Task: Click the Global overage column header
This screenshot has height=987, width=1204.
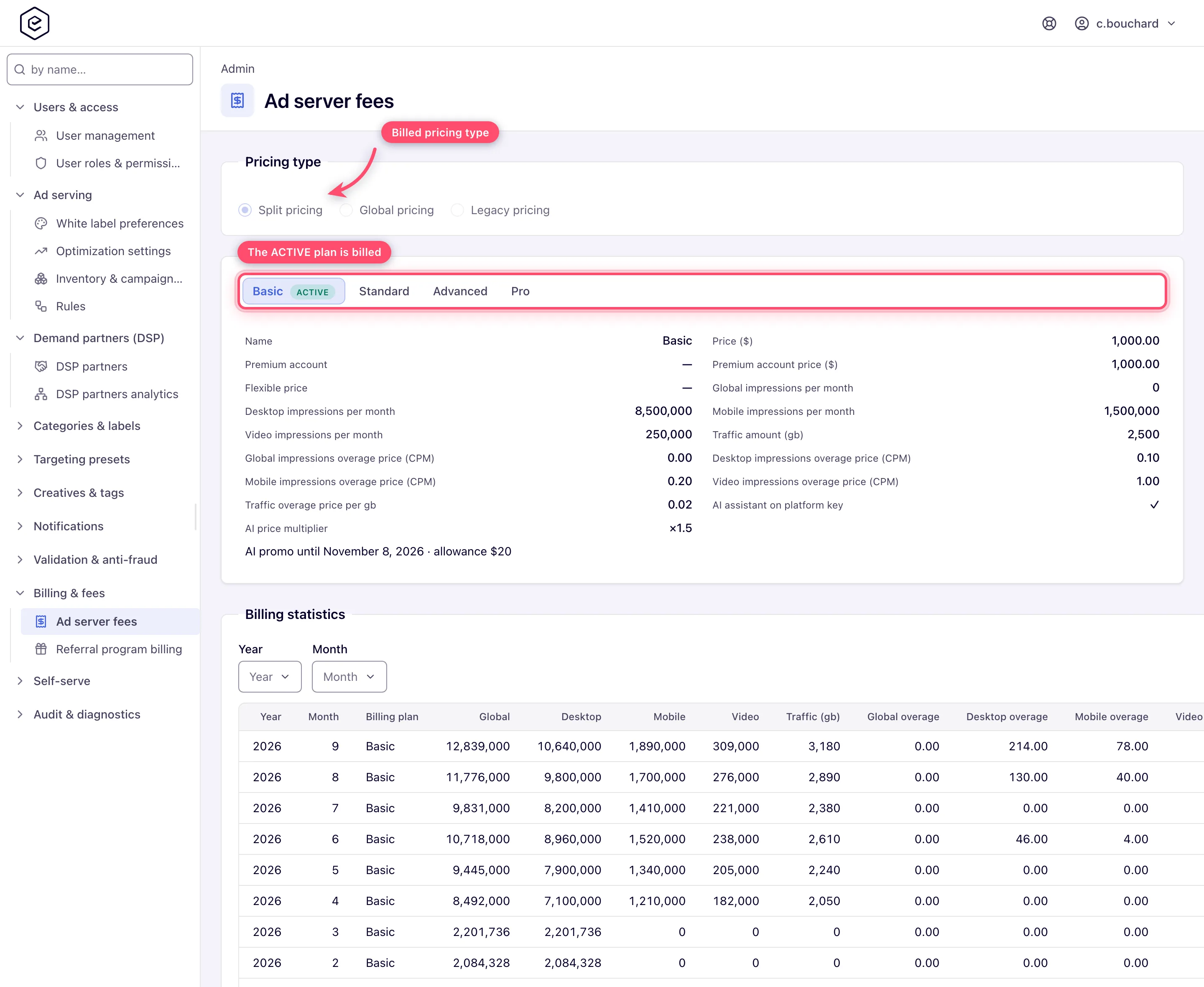Action: click(903, 716)
